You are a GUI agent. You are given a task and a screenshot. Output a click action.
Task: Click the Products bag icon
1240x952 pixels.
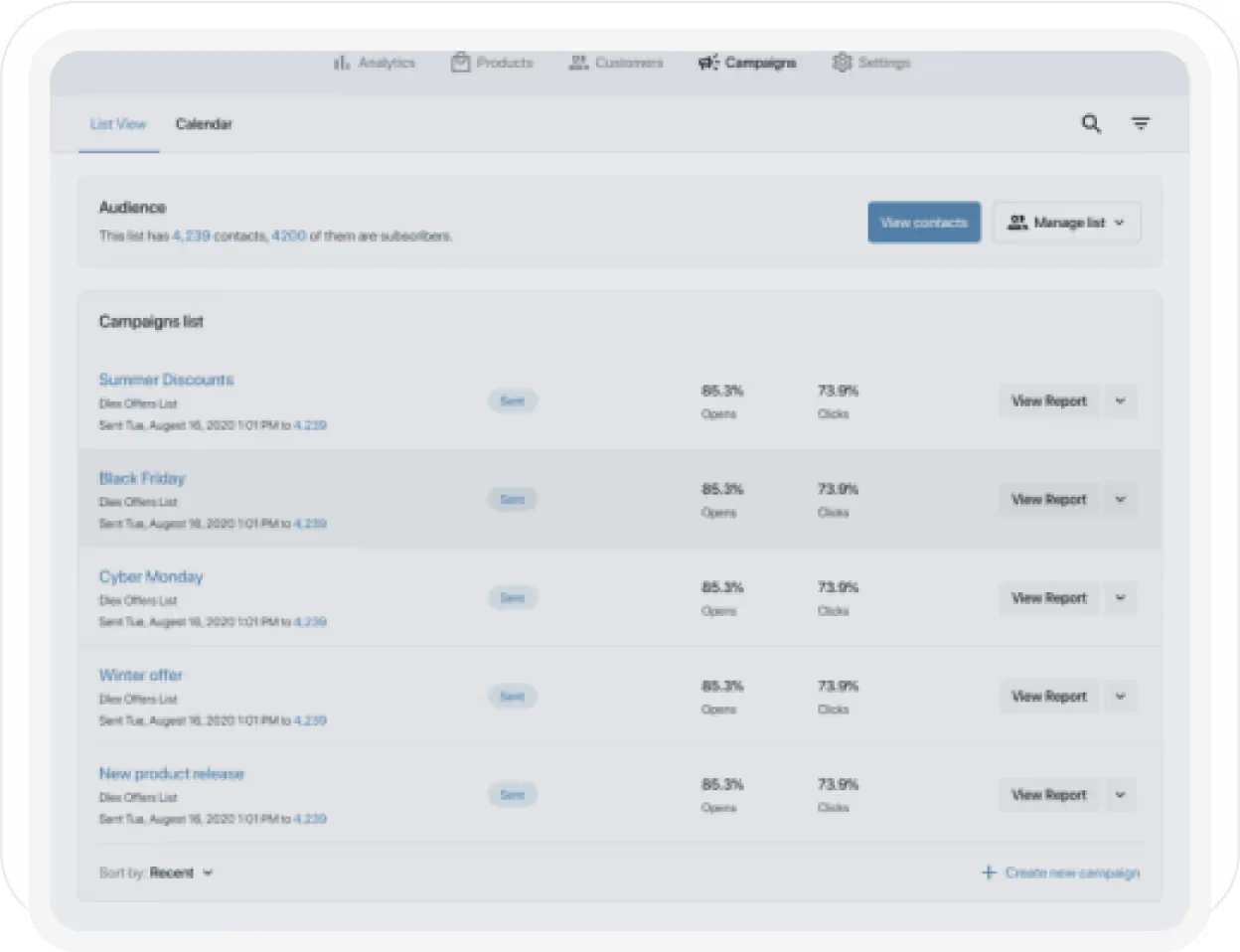pyautogui.click(x=460, y=62)
